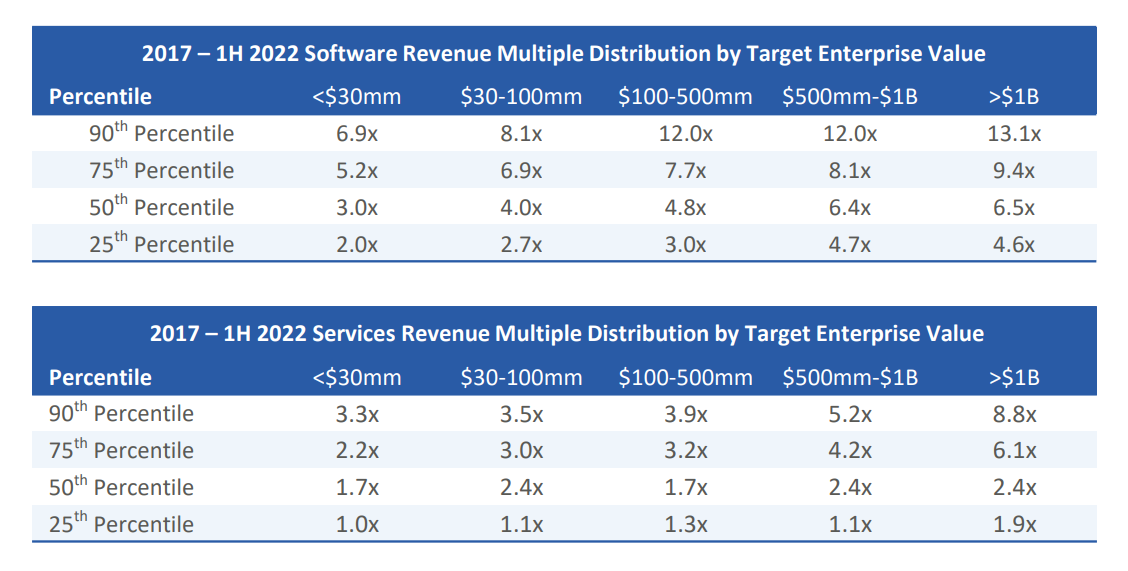The width and height of the screenshot is (1128, 571).
Task: Select the 25th Percentile label in Services table
Action: 121,523
